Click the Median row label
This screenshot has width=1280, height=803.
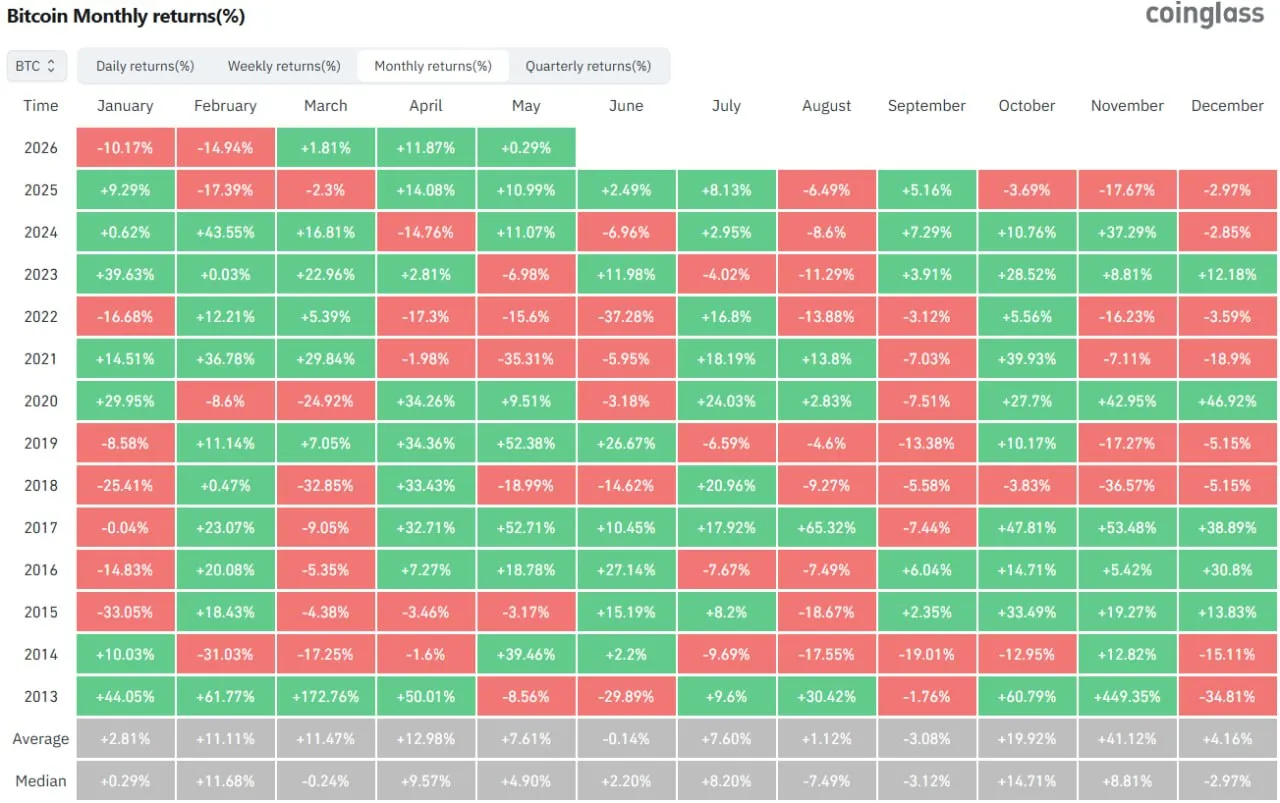coord(41,781)
